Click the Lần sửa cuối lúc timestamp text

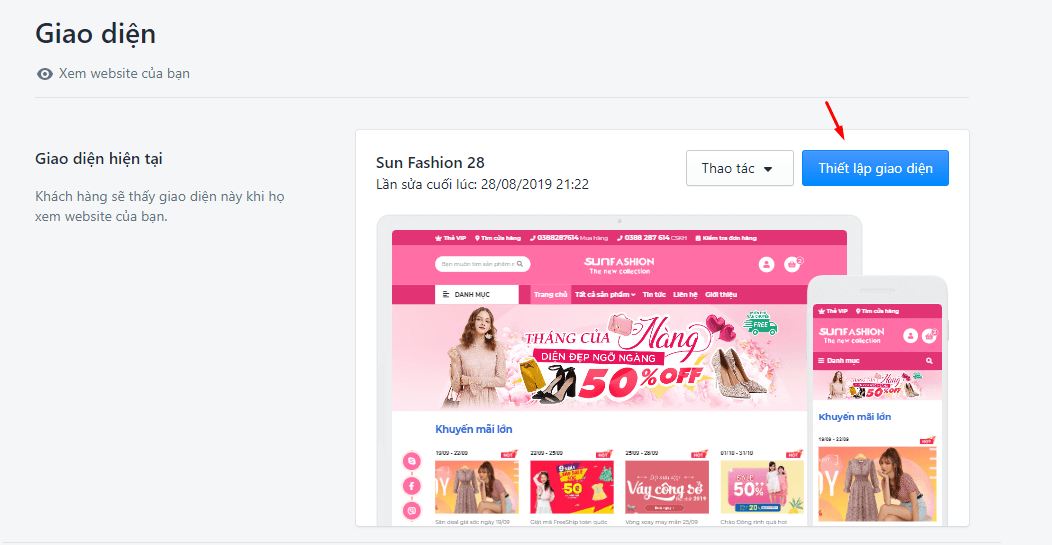point(482,184)
